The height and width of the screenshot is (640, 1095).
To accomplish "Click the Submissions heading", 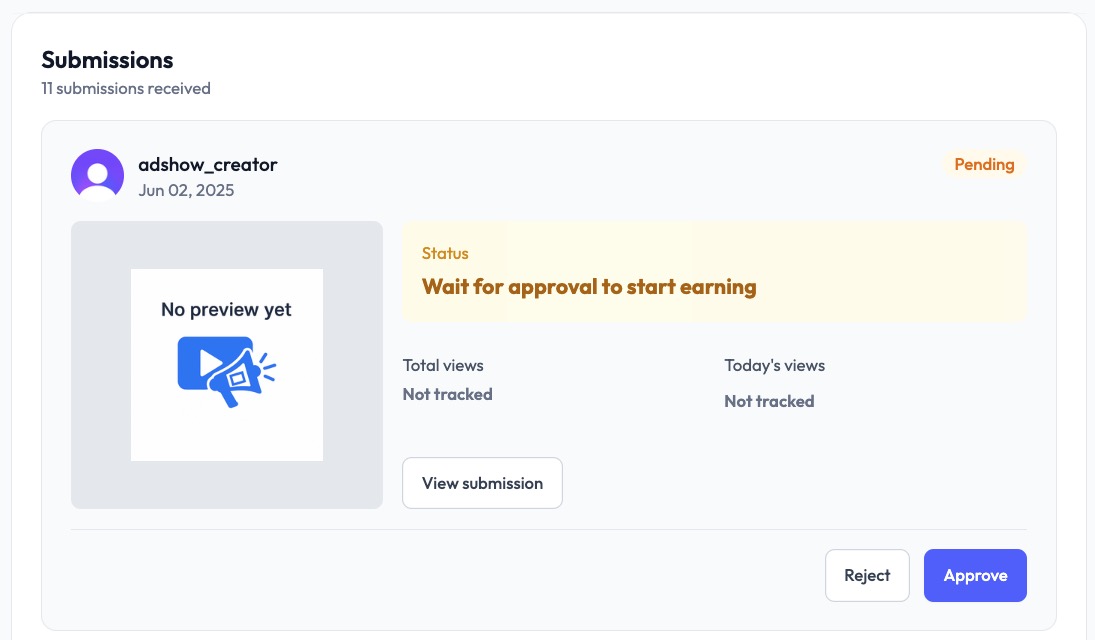I will click(x=107, y=60).
